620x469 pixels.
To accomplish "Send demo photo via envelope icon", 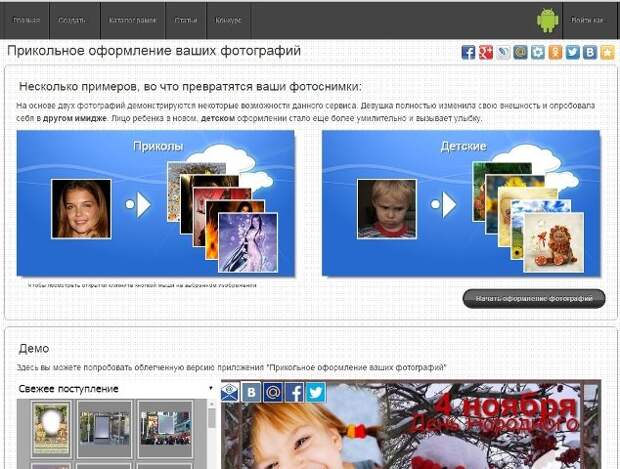I will [230, 392].
